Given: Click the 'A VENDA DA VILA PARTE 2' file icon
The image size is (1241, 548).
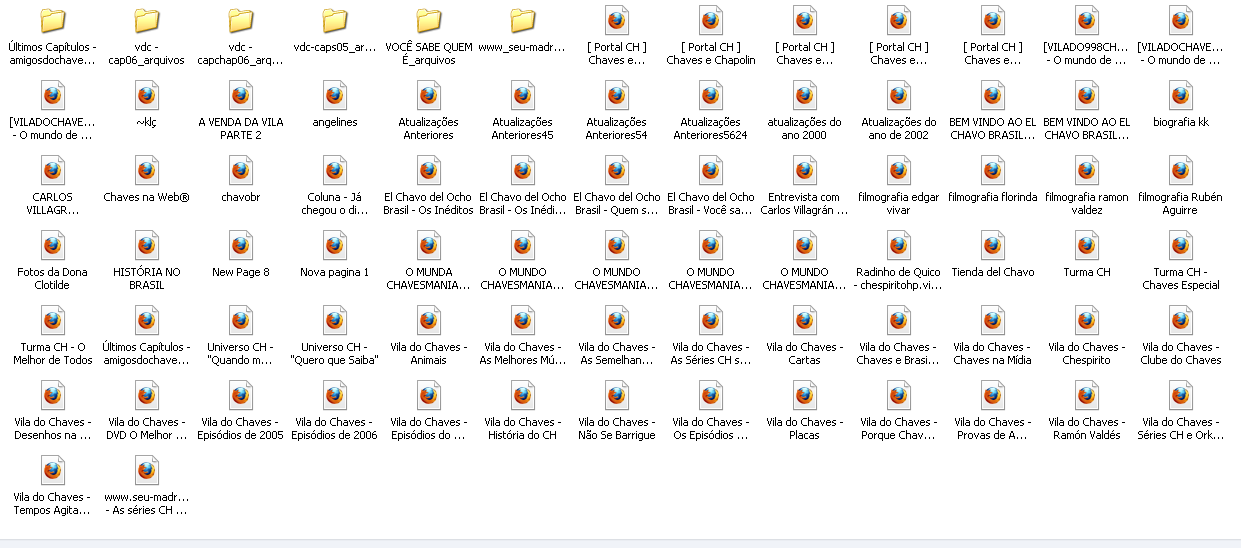Looking at the screenshot, I should pyautogui.click(x=240, y=96).
